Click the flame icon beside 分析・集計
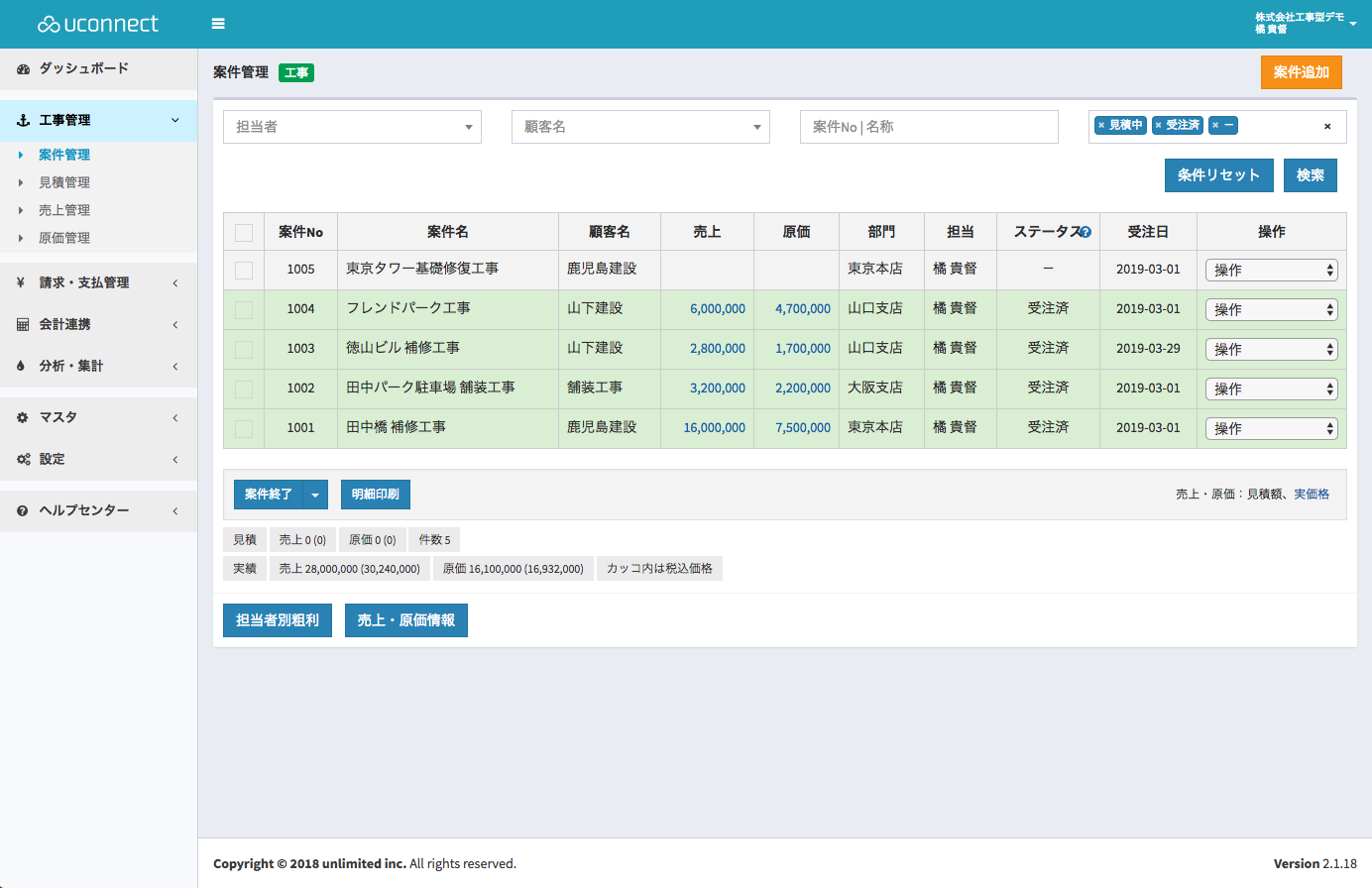The height and width of the screenshot is (888, 1372). click(x=21, y=366)
